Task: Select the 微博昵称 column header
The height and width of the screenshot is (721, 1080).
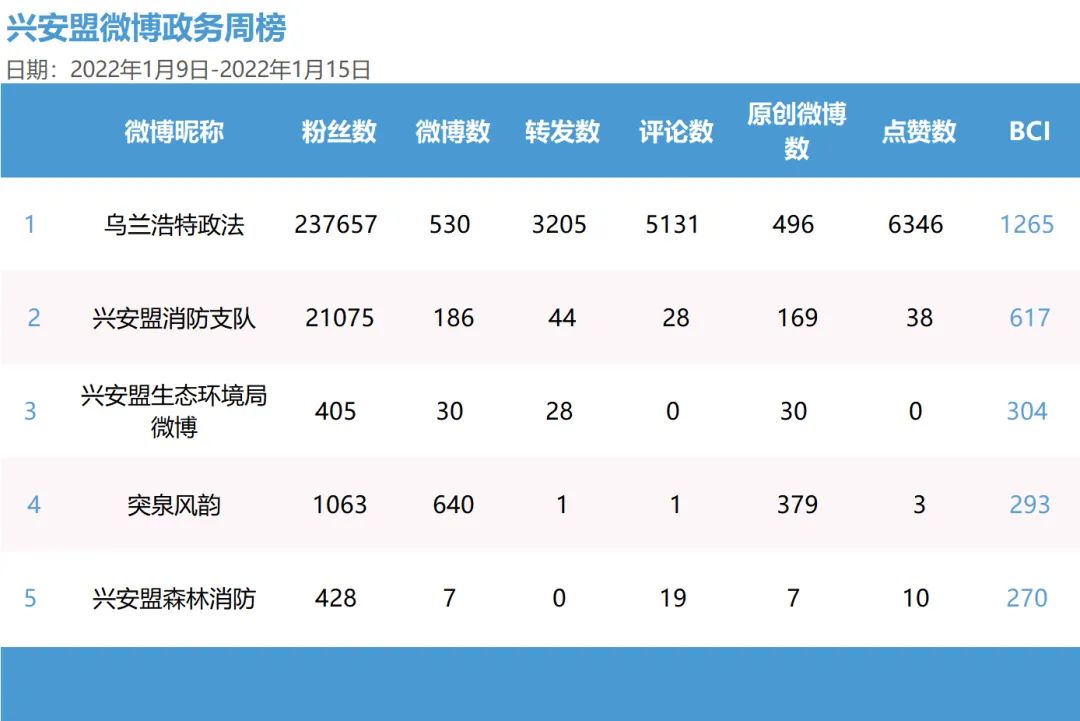Action: (174, 131)
